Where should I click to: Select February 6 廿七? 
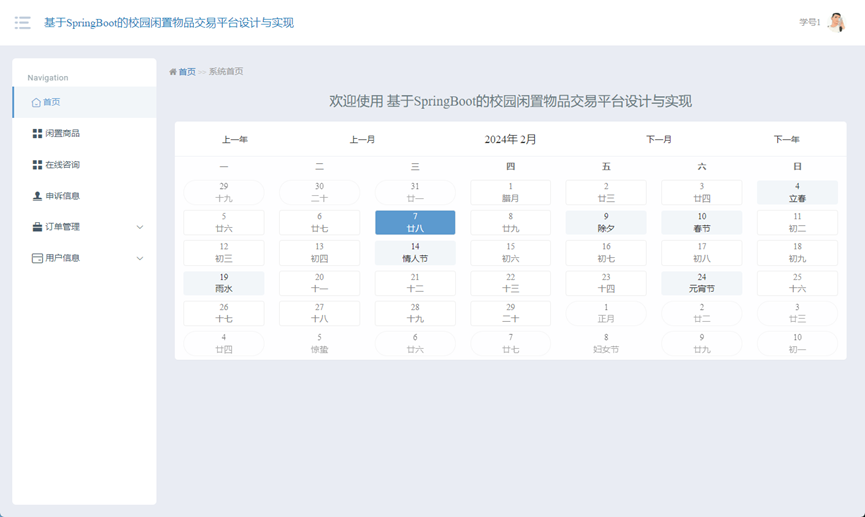319,222
